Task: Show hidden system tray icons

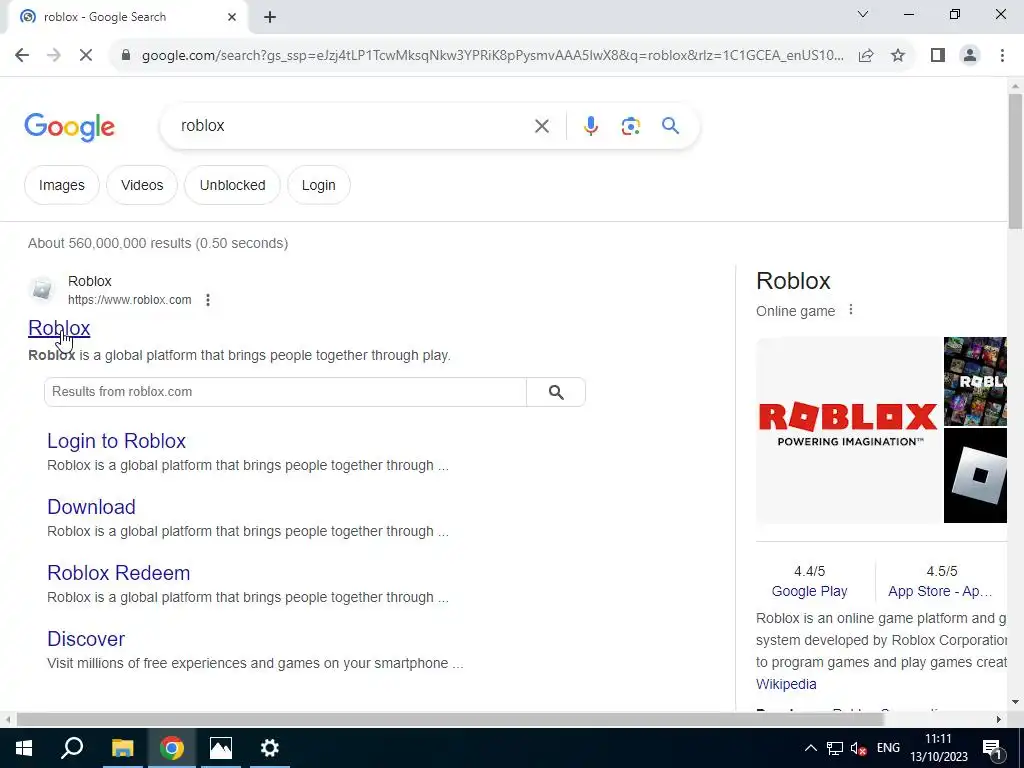Action: (810, 748)
